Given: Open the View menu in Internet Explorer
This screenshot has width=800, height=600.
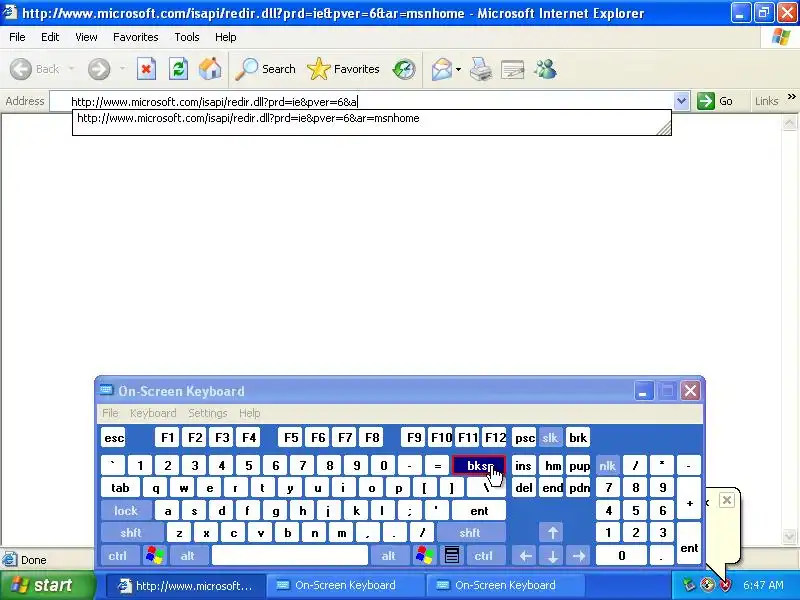Looking at the screenshot, I should pyautogui.click(x=86, y=37).
